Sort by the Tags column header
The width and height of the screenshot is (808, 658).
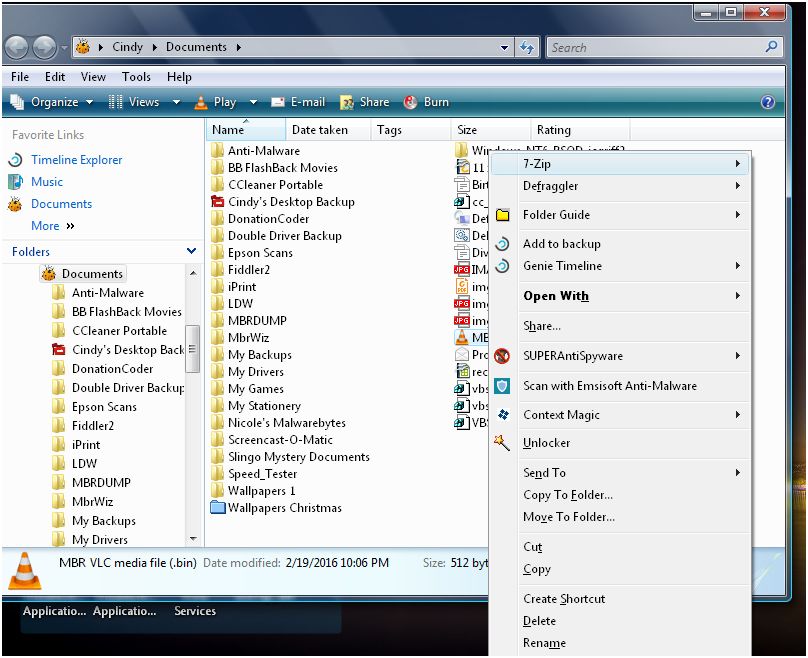point(411,130)
